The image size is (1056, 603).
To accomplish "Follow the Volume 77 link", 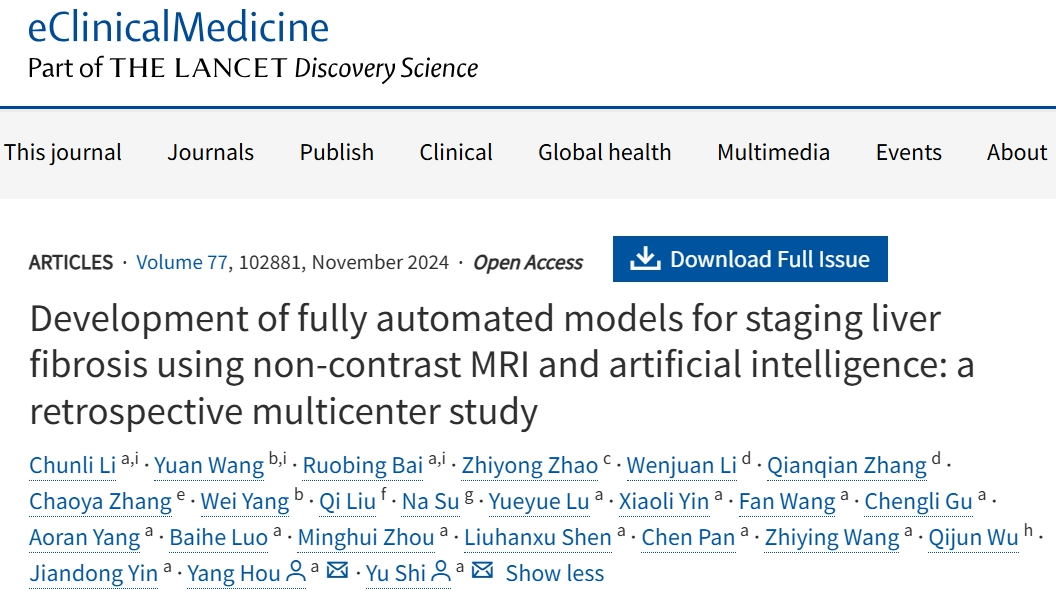I will coord(182,262).
